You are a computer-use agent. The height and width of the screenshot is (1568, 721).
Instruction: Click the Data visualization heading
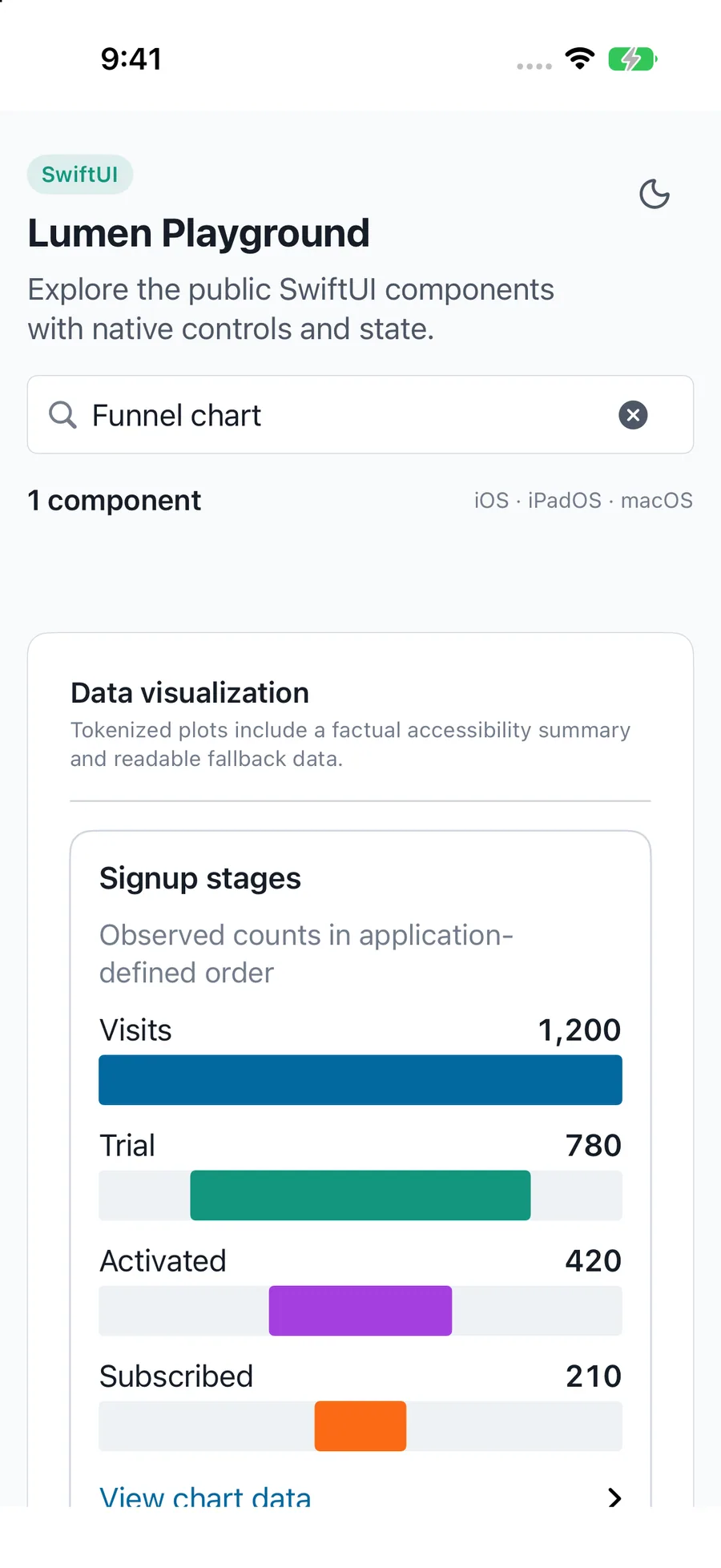click(190, 693)
